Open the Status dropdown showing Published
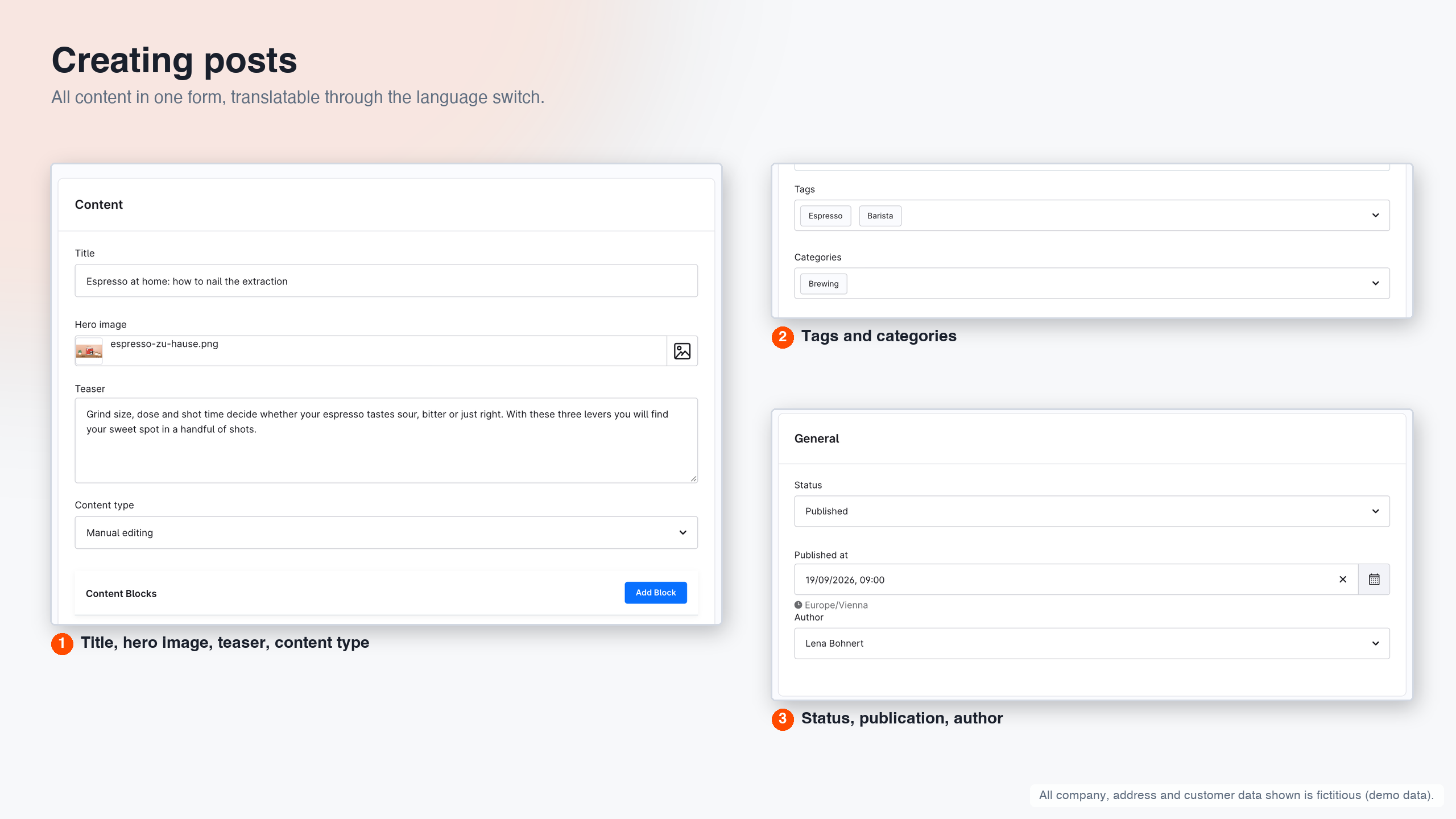The width and height of the screenshot is (1456, 819). 1092,511
